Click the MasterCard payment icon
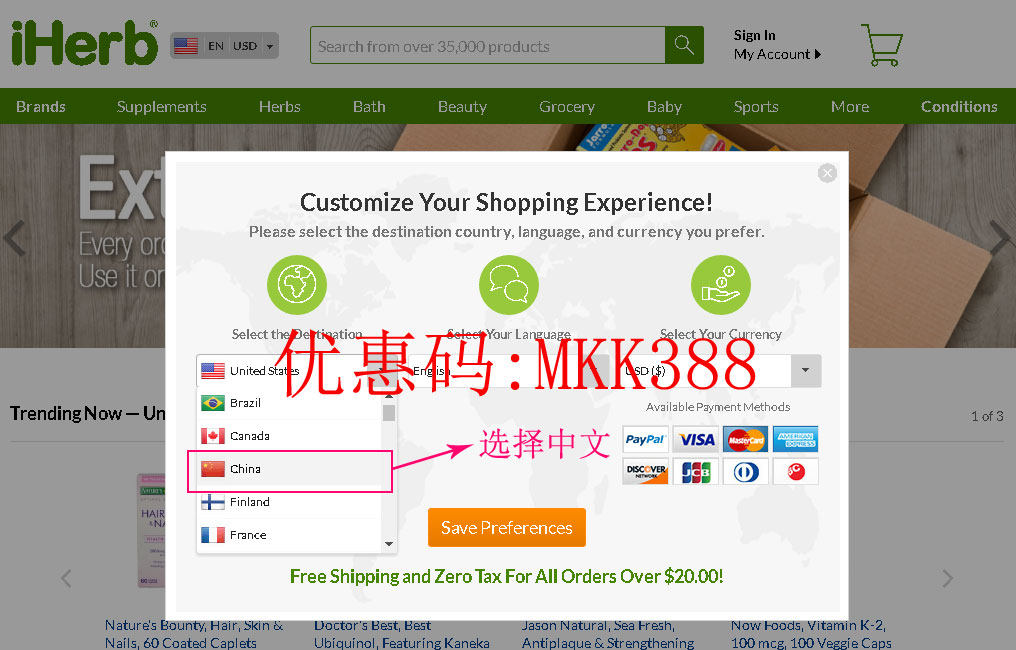Viewport: 1016px width, 650px height. (x=746, y=439)
